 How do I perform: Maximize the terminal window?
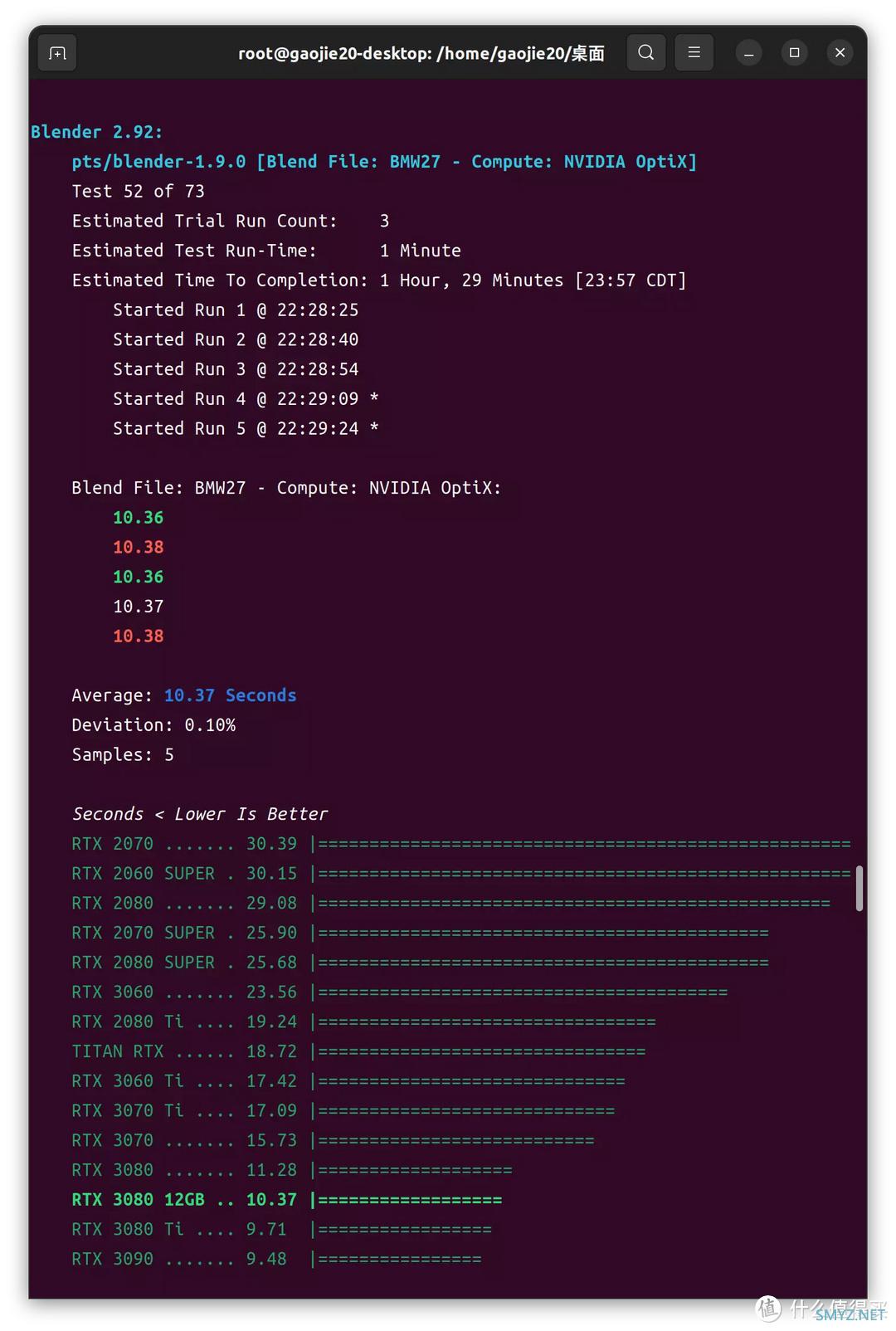pyautogui.click(x=794, y=53)
